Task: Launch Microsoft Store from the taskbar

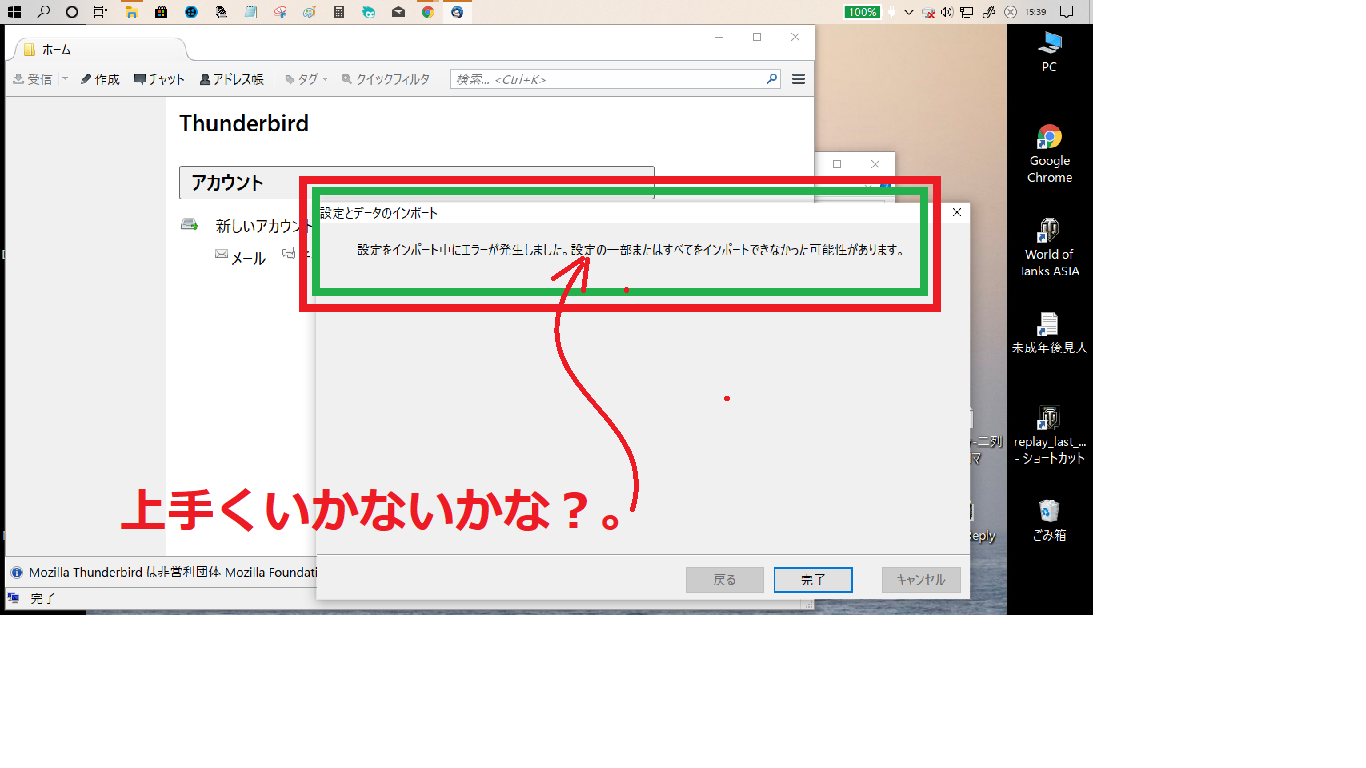Action: [161, 12]
